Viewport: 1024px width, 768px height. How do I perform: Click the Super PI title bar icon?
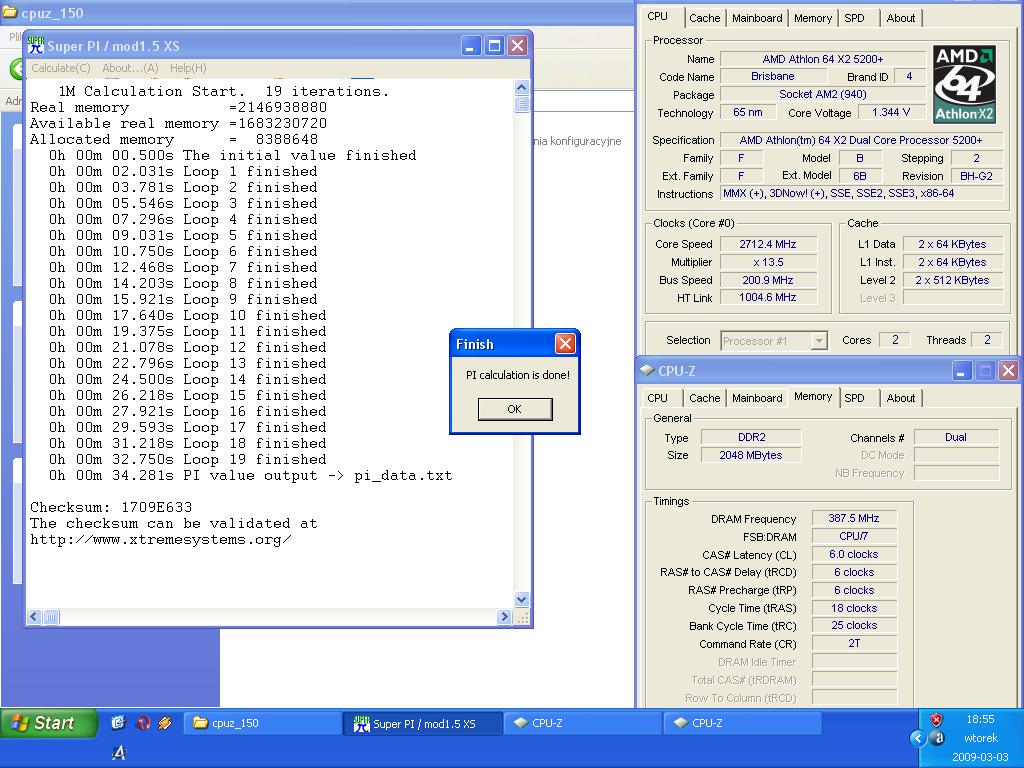(x=36, y=46)
